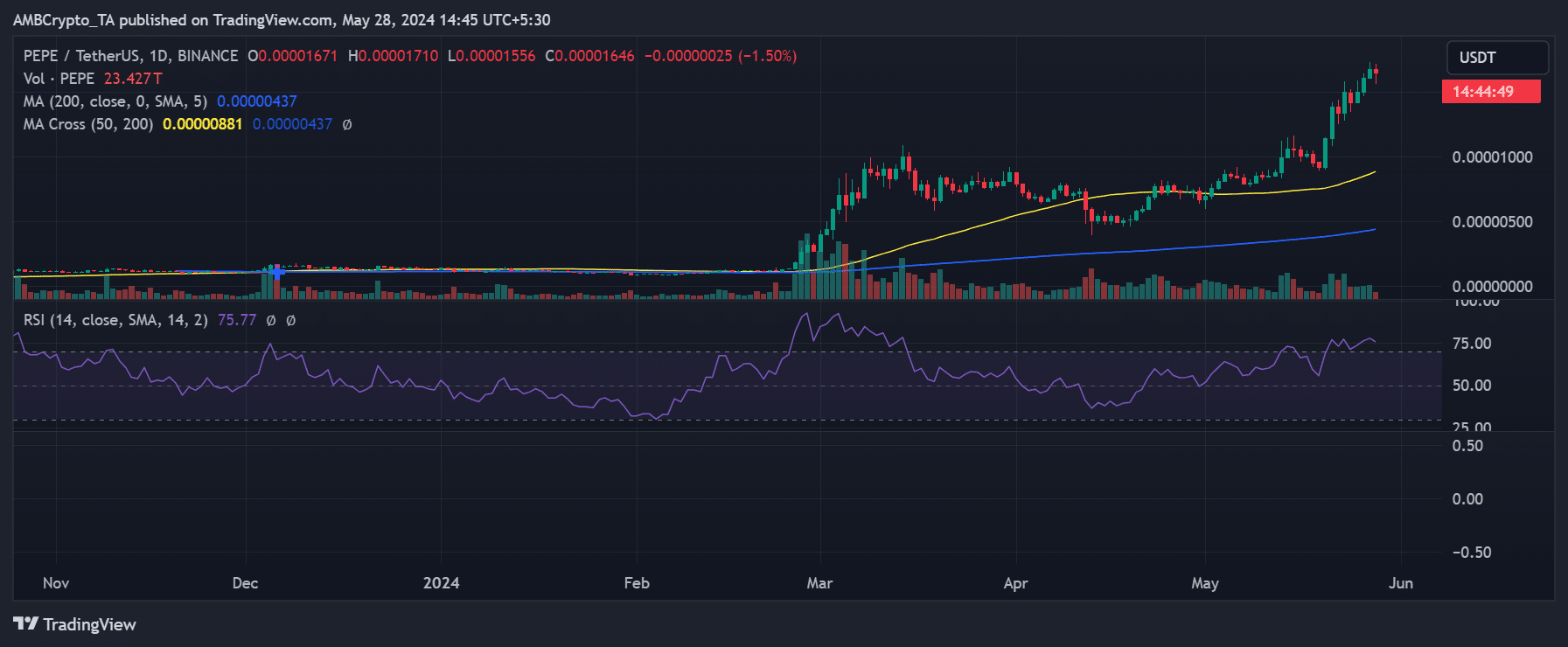Click the RSI value 75.77
The image size is (1568, 647).
click(x=237, y=320)
